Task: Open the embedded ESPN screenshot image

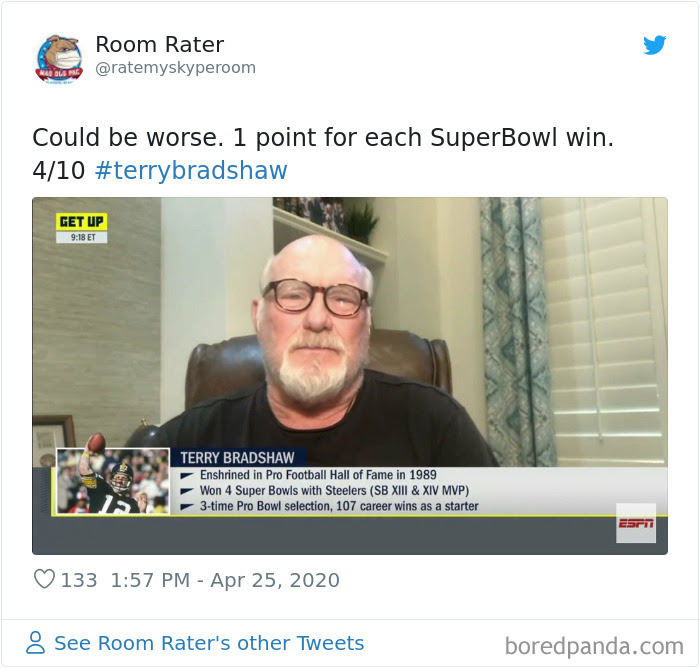Action: click(350, 376)
